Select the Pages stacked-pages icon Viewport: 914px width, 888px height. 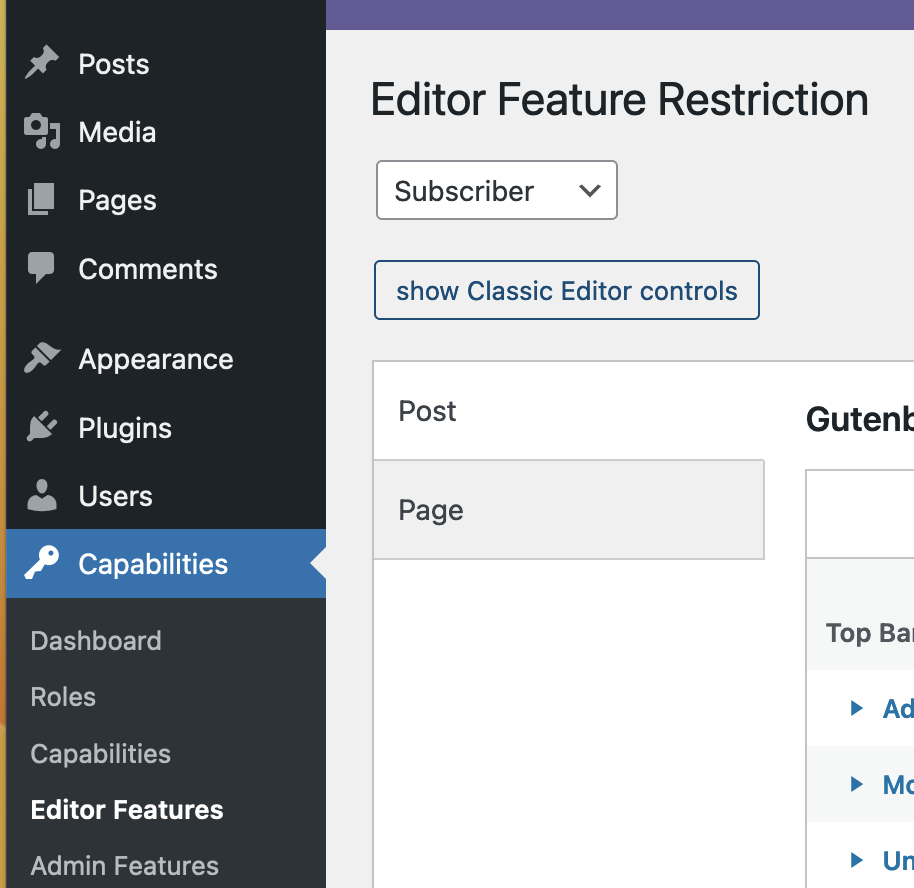click(x=41, y=199)
